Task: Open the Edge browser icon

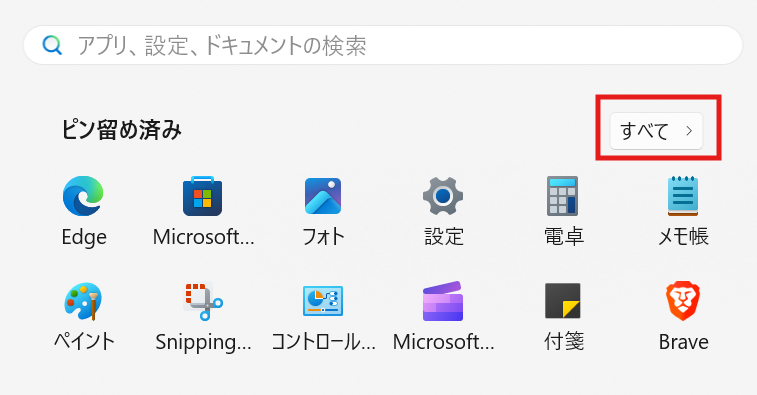Action: 83,196
